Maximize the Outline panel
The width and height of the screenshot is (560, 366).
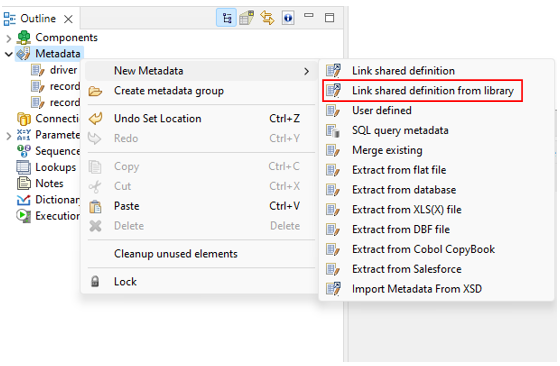[329, 17]
